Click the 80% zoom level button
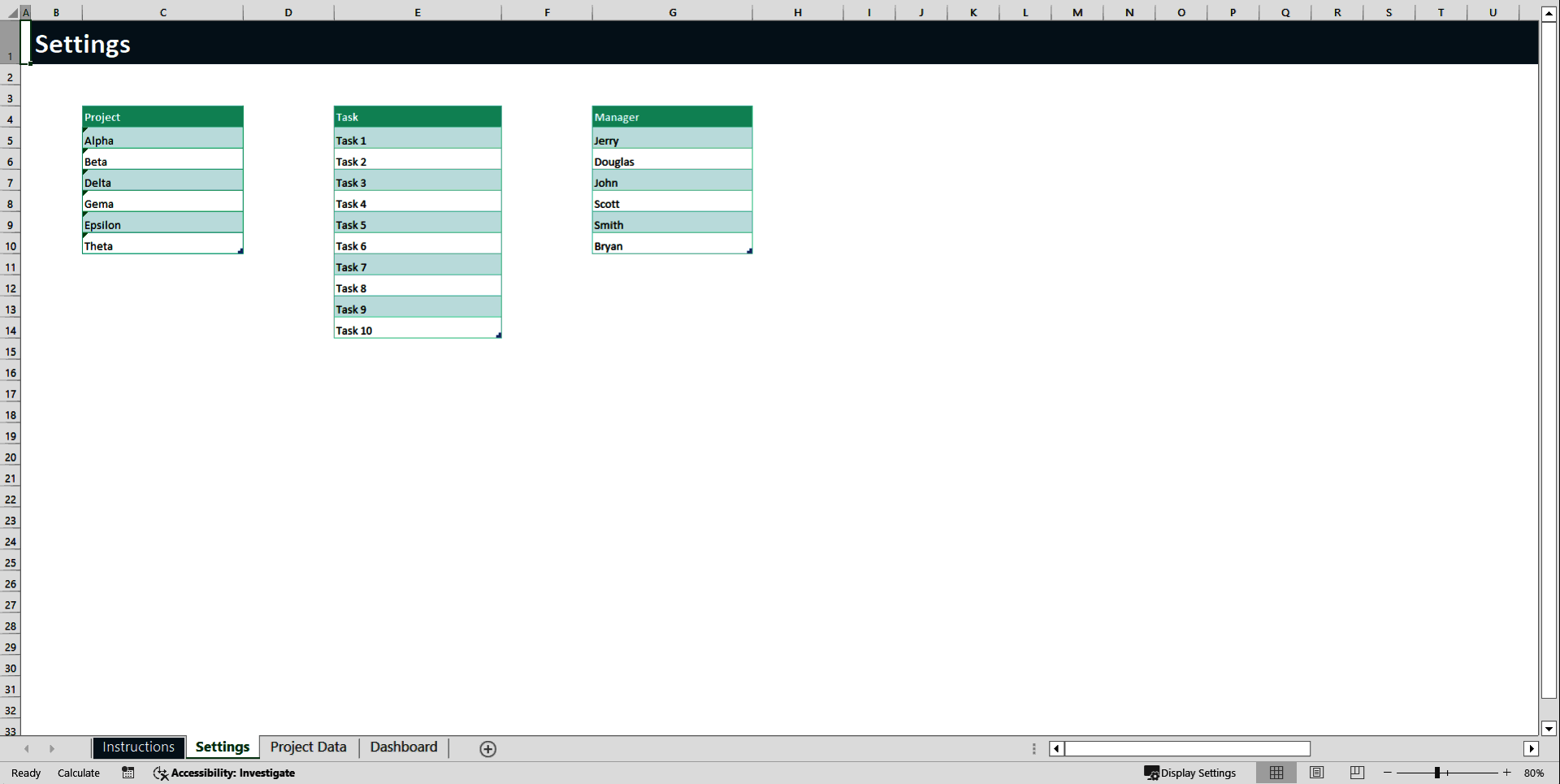Image resolution: width=1560 pixels, height=784 pixels. [x=1536, y=773]
